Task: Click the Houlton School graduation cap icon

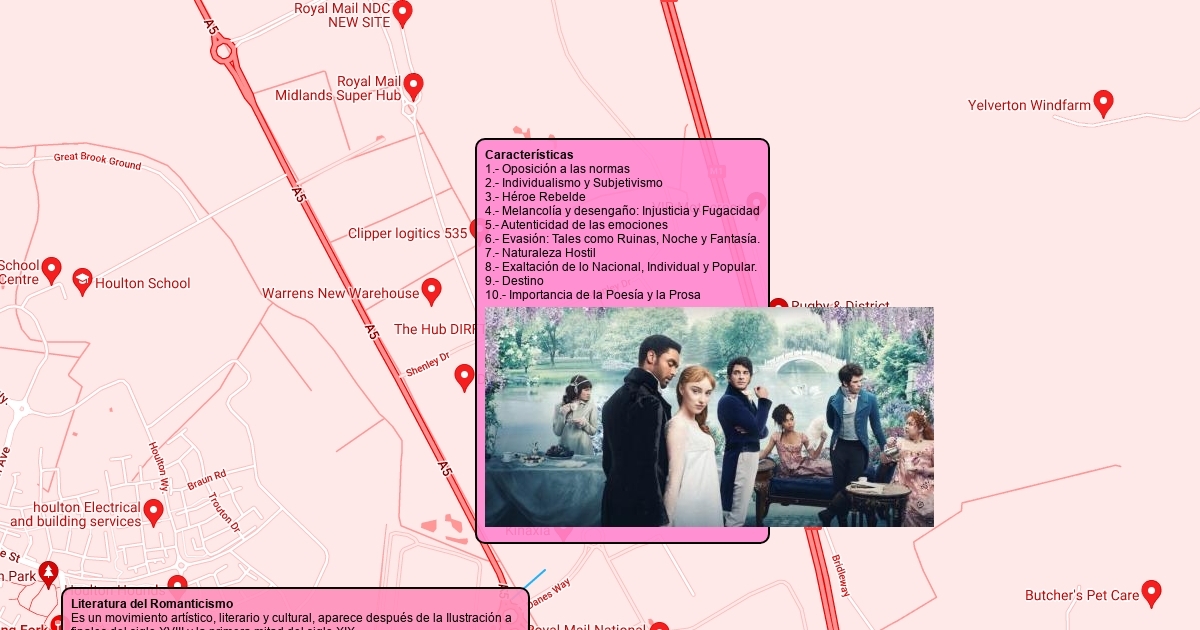Action: 82,282
